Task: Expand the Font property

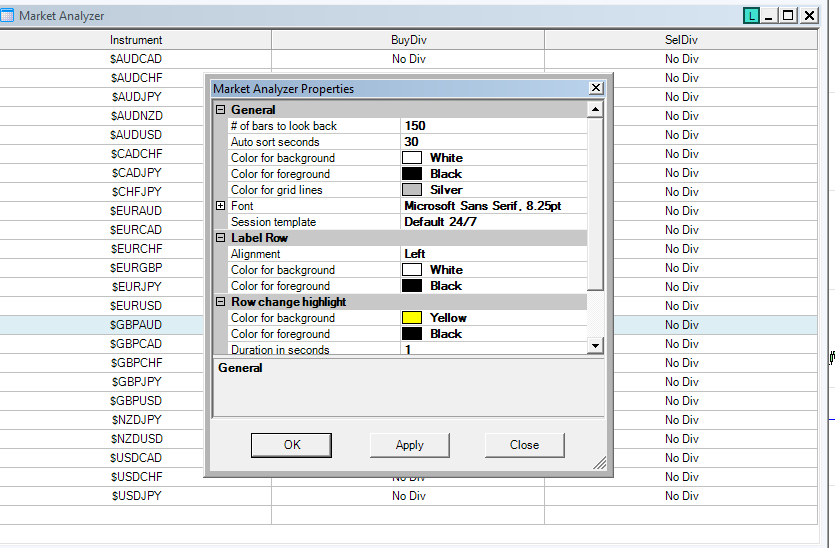Action: [x=220, y=206]
